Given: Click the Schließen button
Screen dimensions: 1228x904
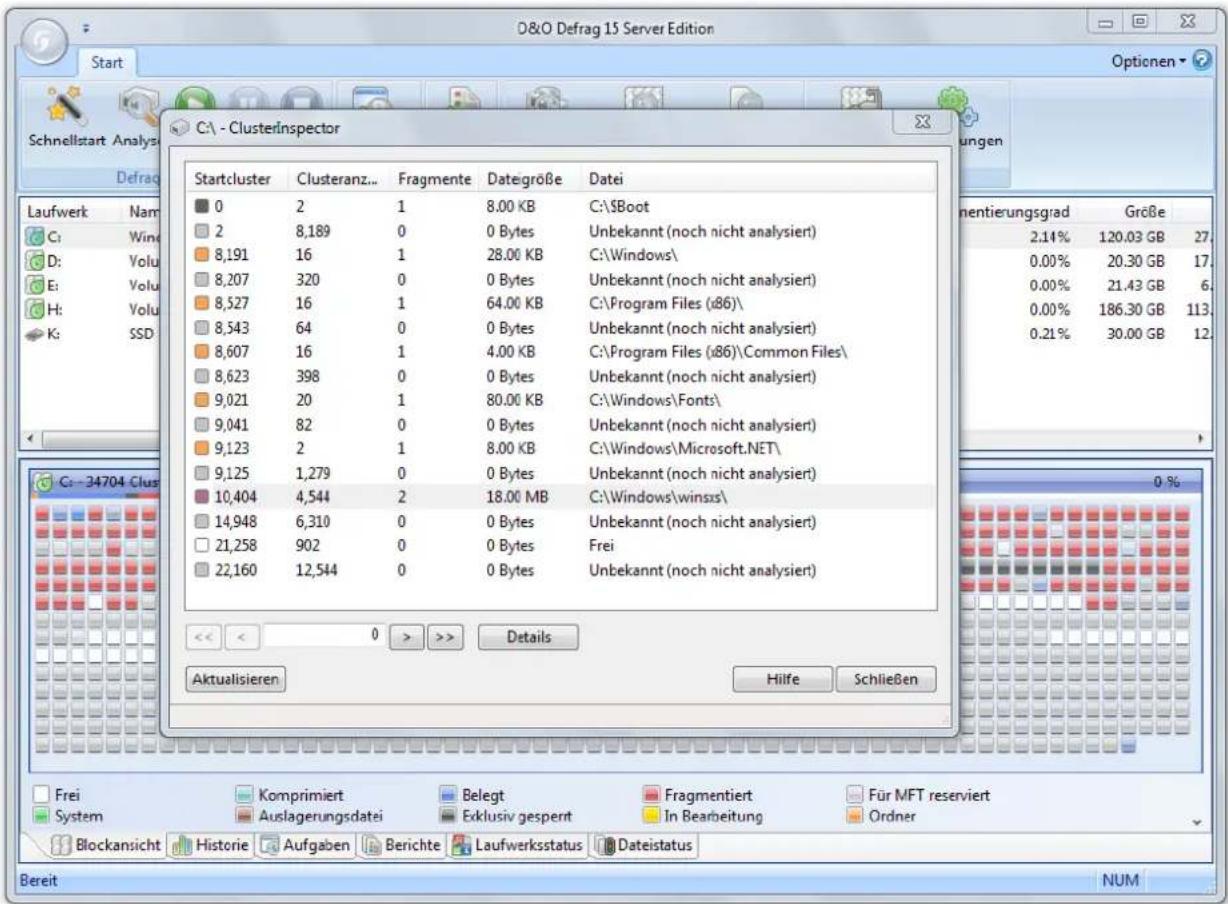Looking at the screenshot, I should tap(886, 679).
